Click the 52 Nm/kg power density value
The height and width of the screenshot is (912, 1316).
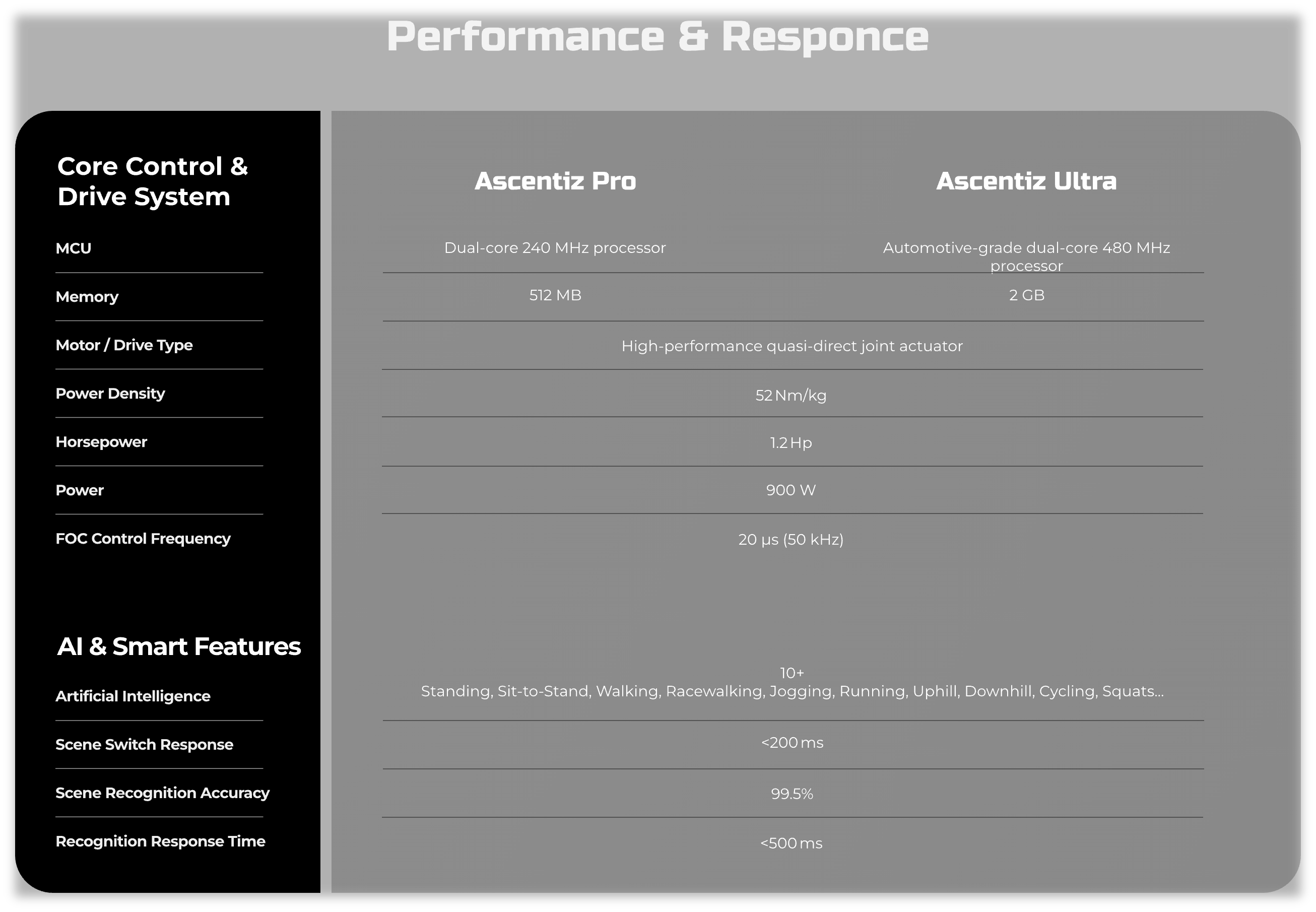pyautogui.click(x=791, y=396)
